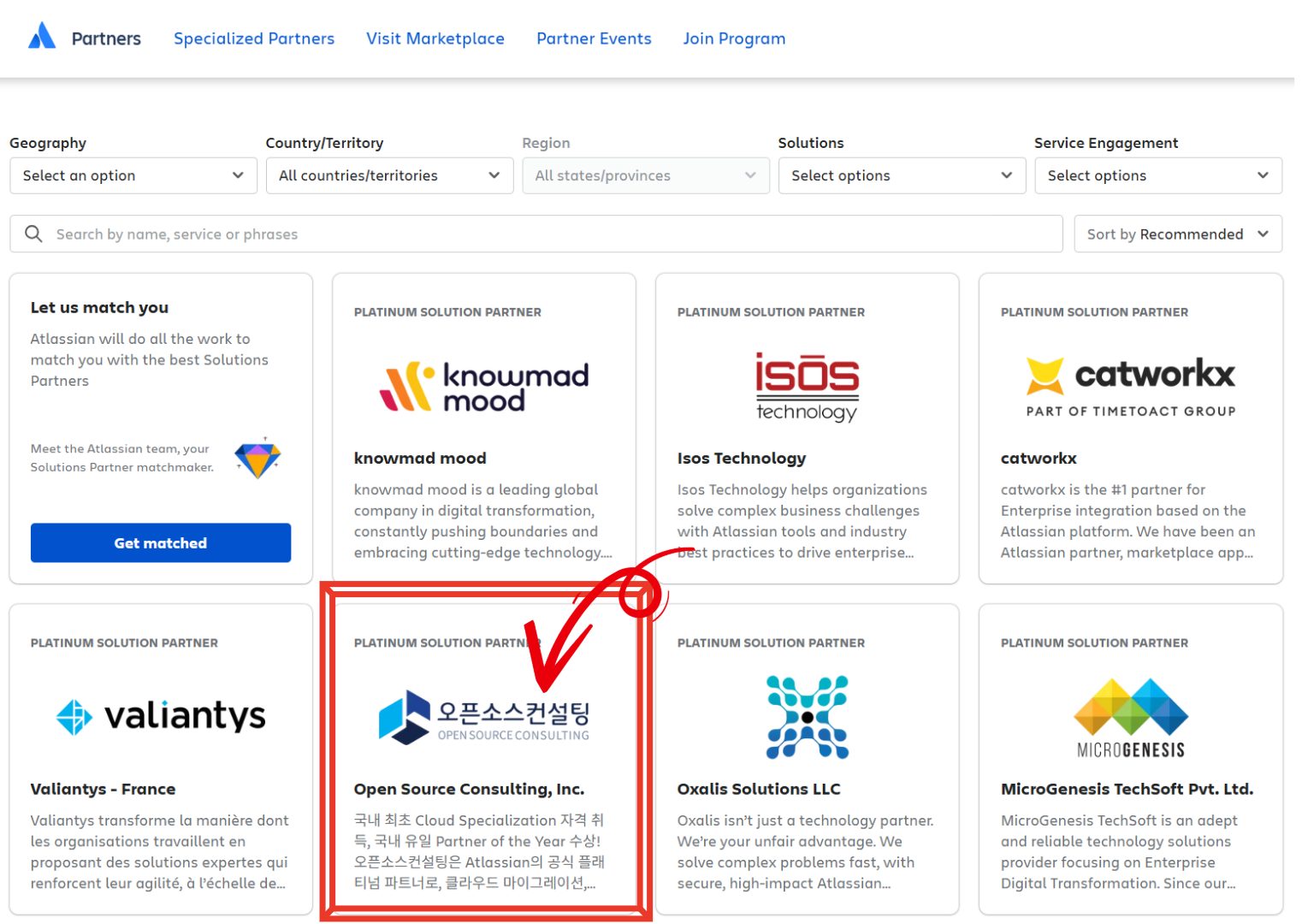Open the Open Source Consulting logo
The height and width of the screenshot is (924, 1302).
coord(484,717)
